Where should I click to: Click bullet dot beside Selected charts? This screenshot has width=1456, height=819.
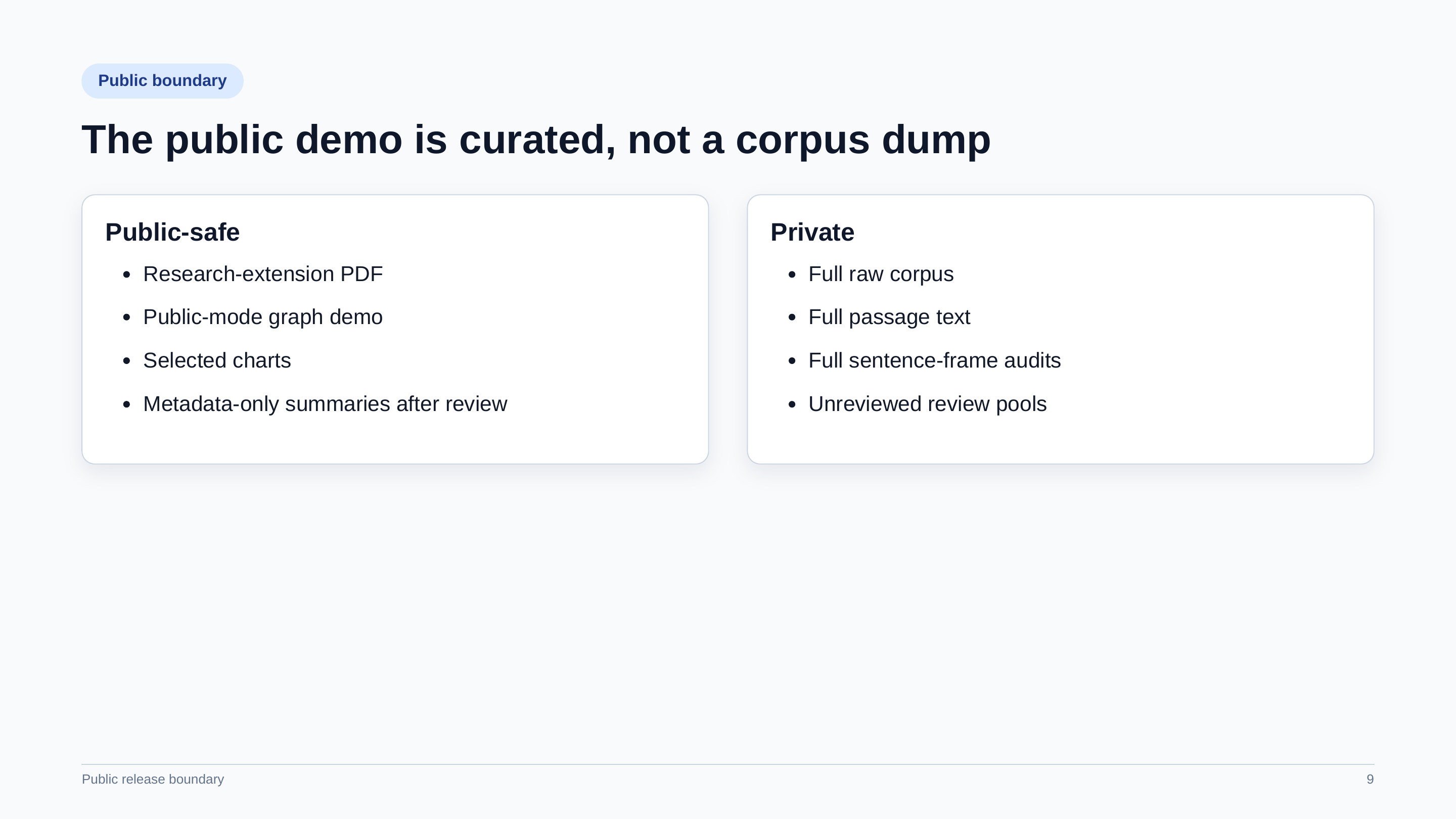126,360
